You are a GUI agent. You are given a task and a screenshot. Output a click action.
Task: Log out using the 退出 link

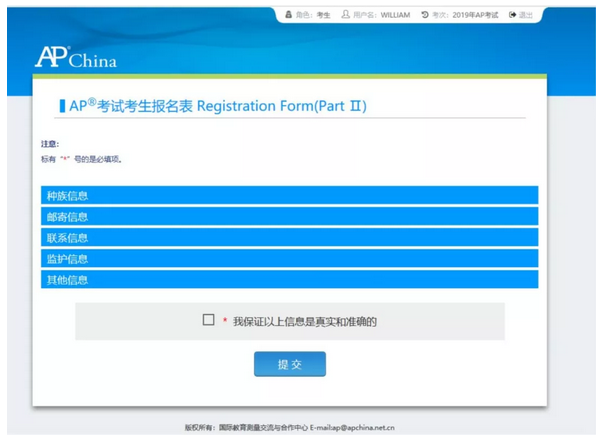tap(526, 15)
